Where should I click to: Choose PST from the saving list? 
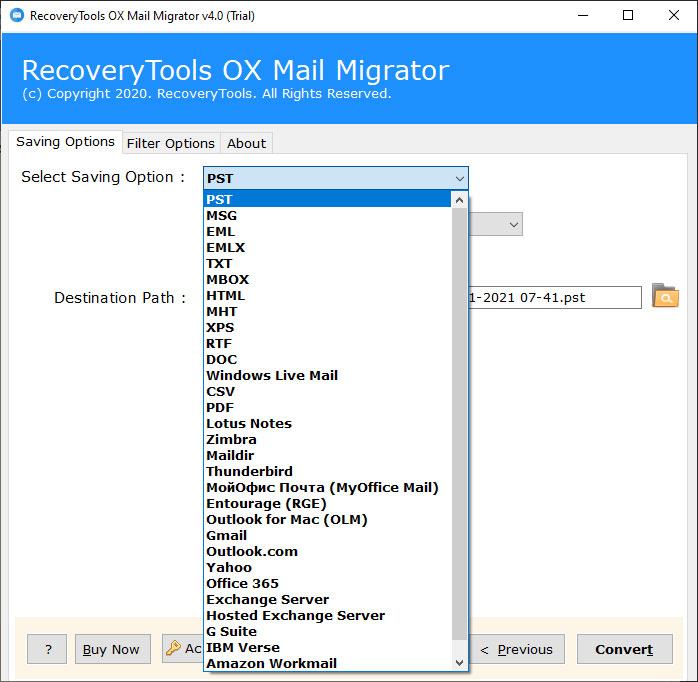[327, 199]
